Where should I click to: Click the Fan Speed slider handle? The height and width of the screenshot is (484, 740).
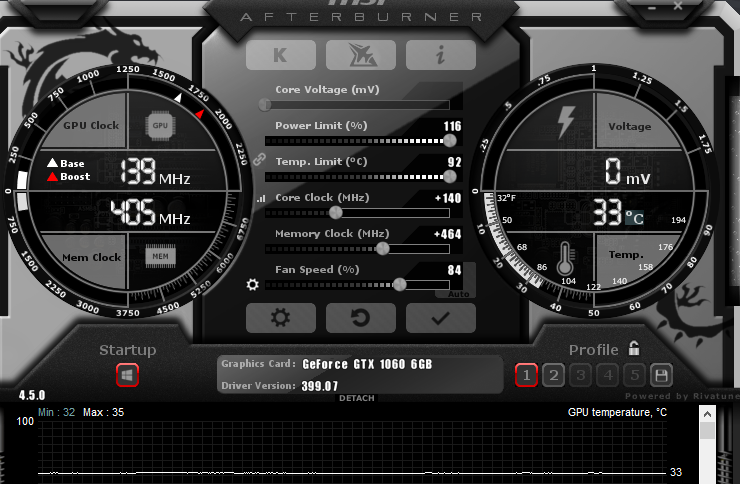pyautogui.click(x=399, y=284)
